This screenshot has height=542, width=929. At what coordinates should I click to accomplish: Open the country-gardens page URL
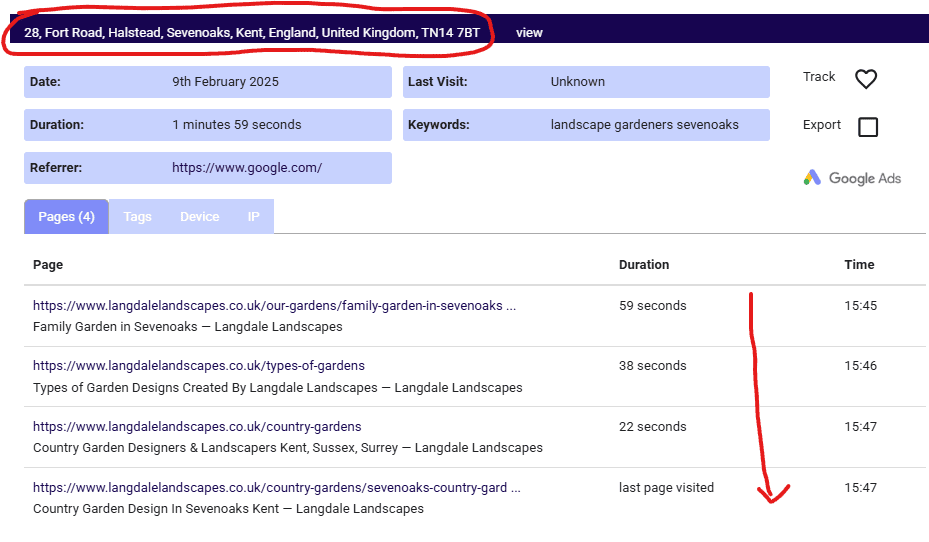tap(197, 427)
